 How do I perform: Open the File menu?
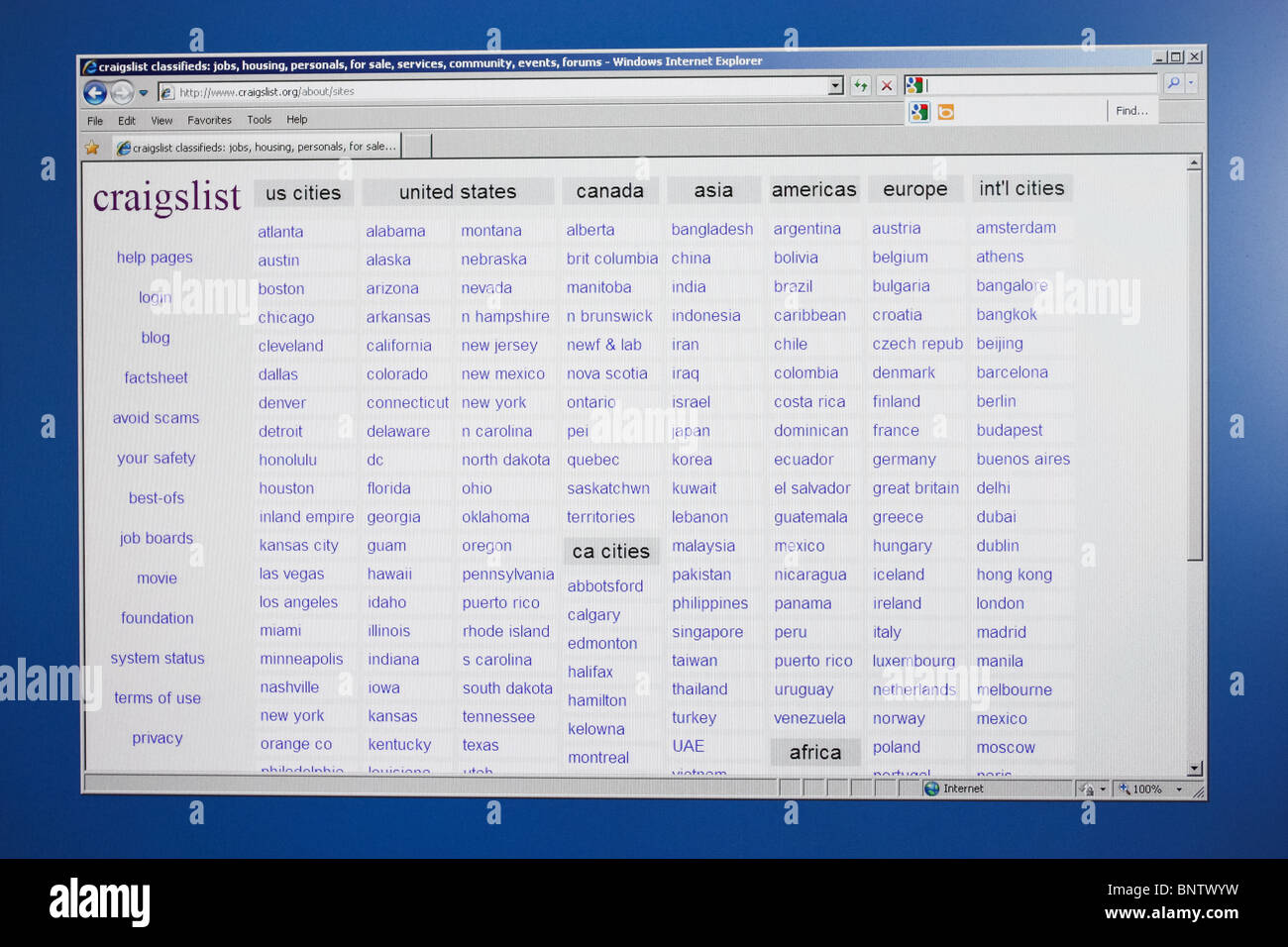[95, 121]
